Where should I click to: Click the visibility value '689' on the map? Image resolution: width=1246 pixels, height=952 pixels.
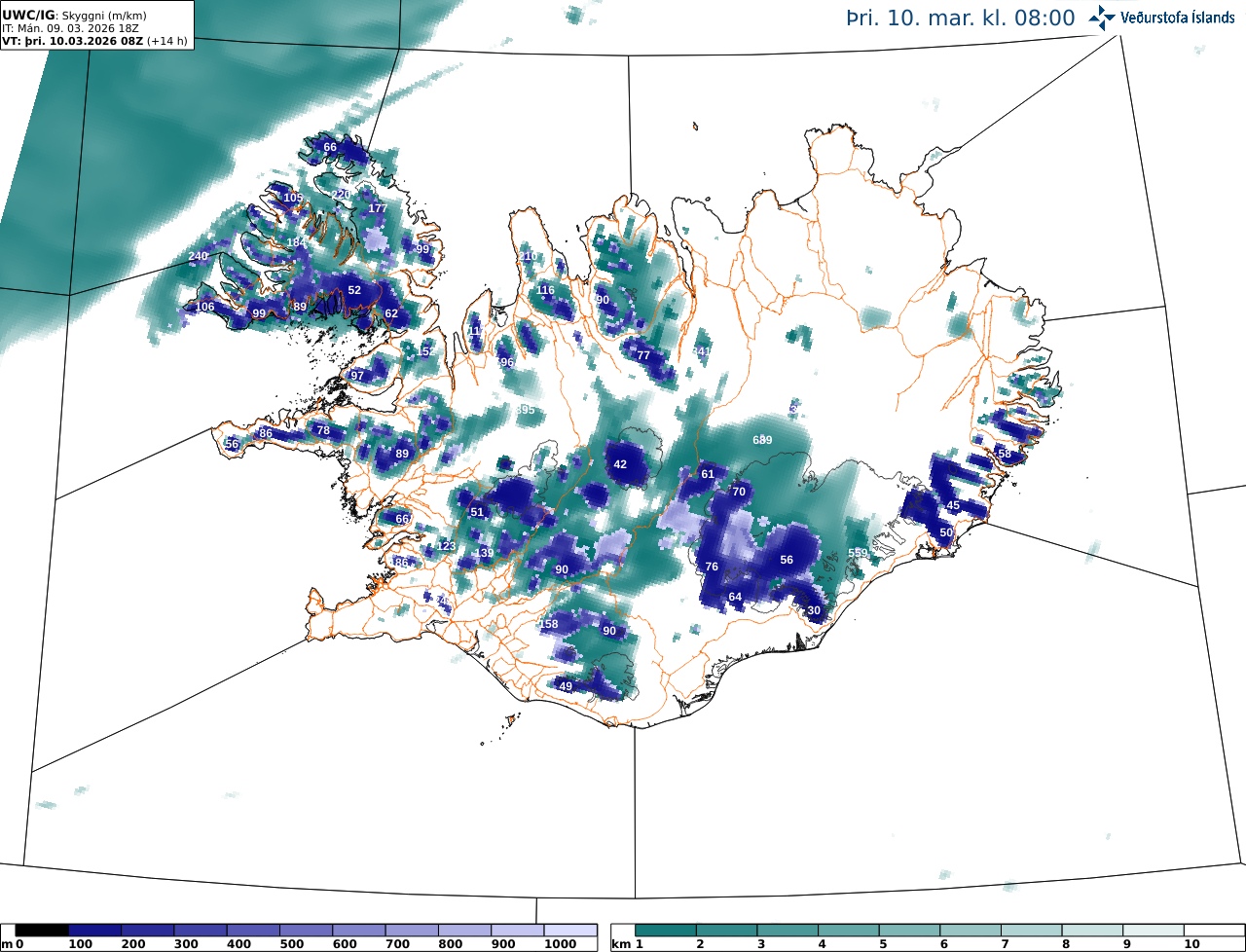tap(762, 440)
